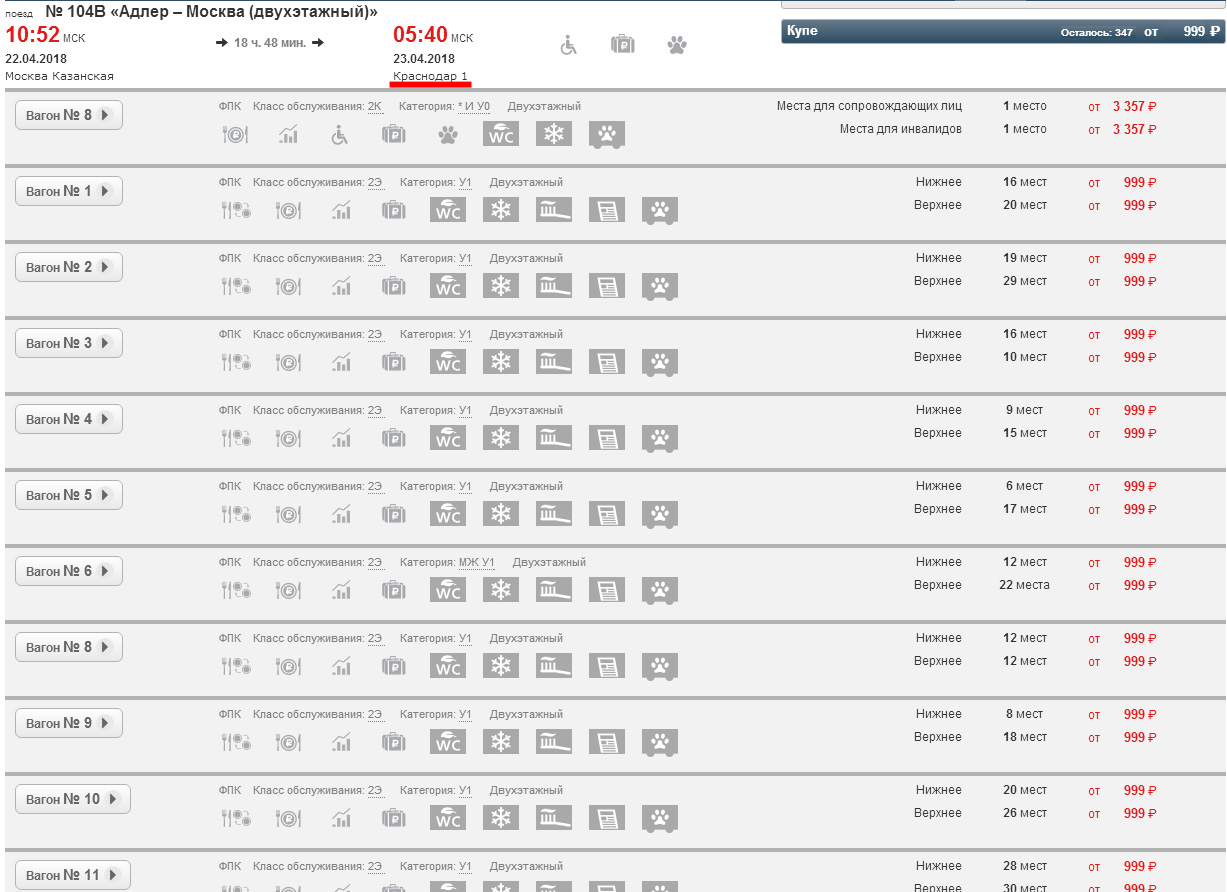This screenshot has width=1227, height=892.
Task: Click the cutlery meal choice icon for Вагон № 10
Action: (x=235, y=817)
